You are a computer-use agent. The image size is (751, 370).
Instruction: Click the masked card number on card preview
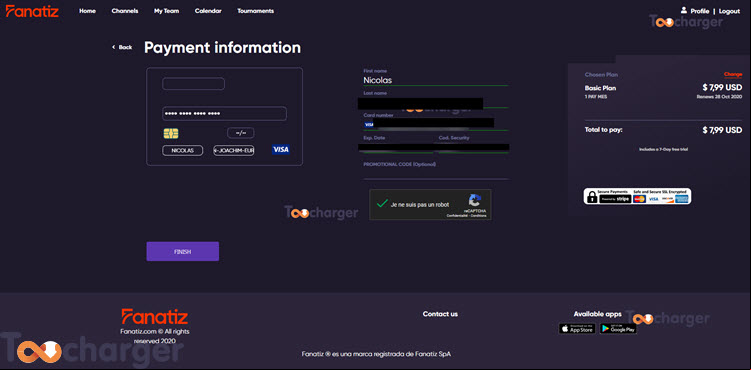pyautogui.click(x=225, y=113)
